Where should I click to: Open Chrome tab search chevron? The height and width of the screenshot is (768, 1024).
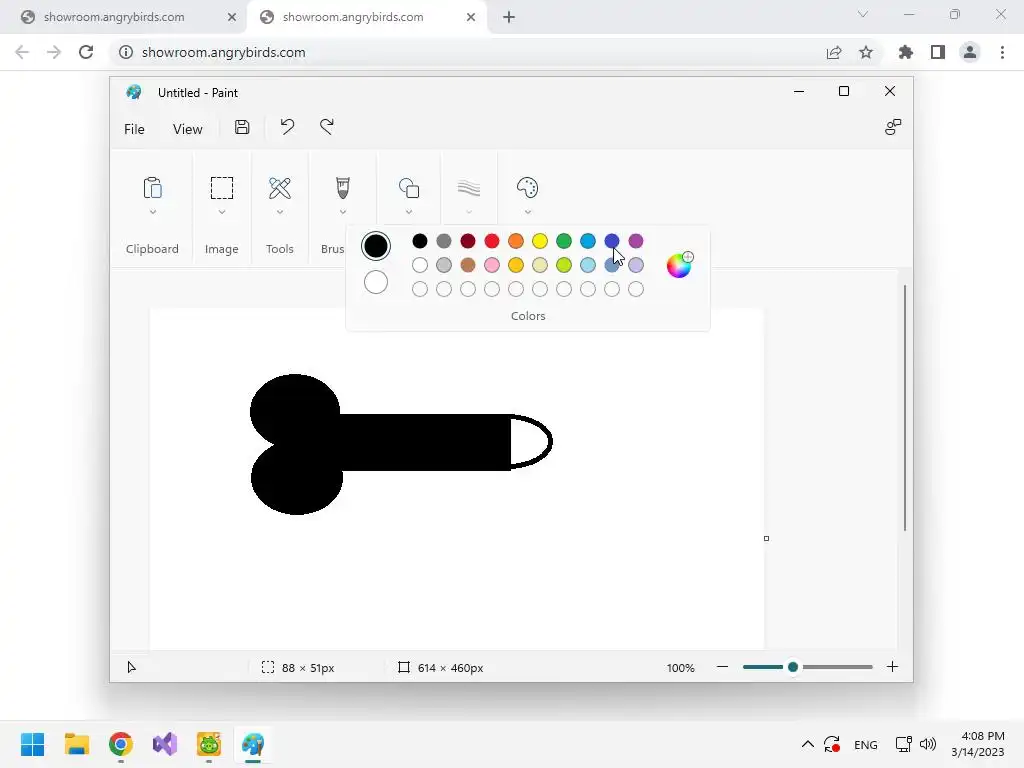pyautogui.click(x=863, y=14)
